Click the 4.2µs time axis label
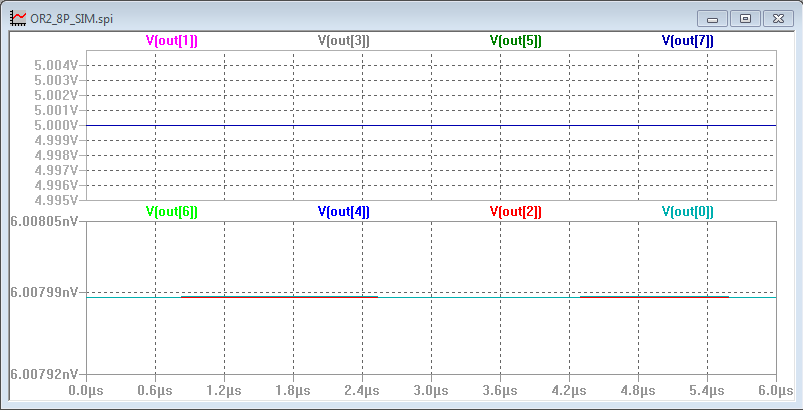The image size is (803, 410). tap(569, 392)
